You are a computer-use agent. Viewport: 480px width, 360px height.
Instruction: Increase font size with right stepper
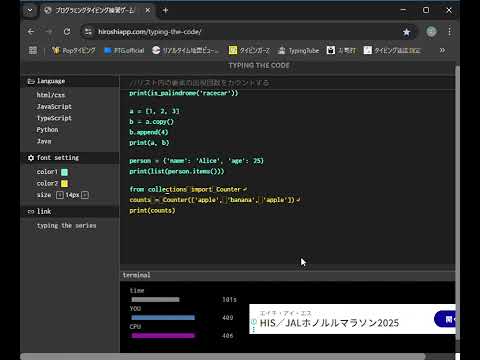tap(85, 195)
